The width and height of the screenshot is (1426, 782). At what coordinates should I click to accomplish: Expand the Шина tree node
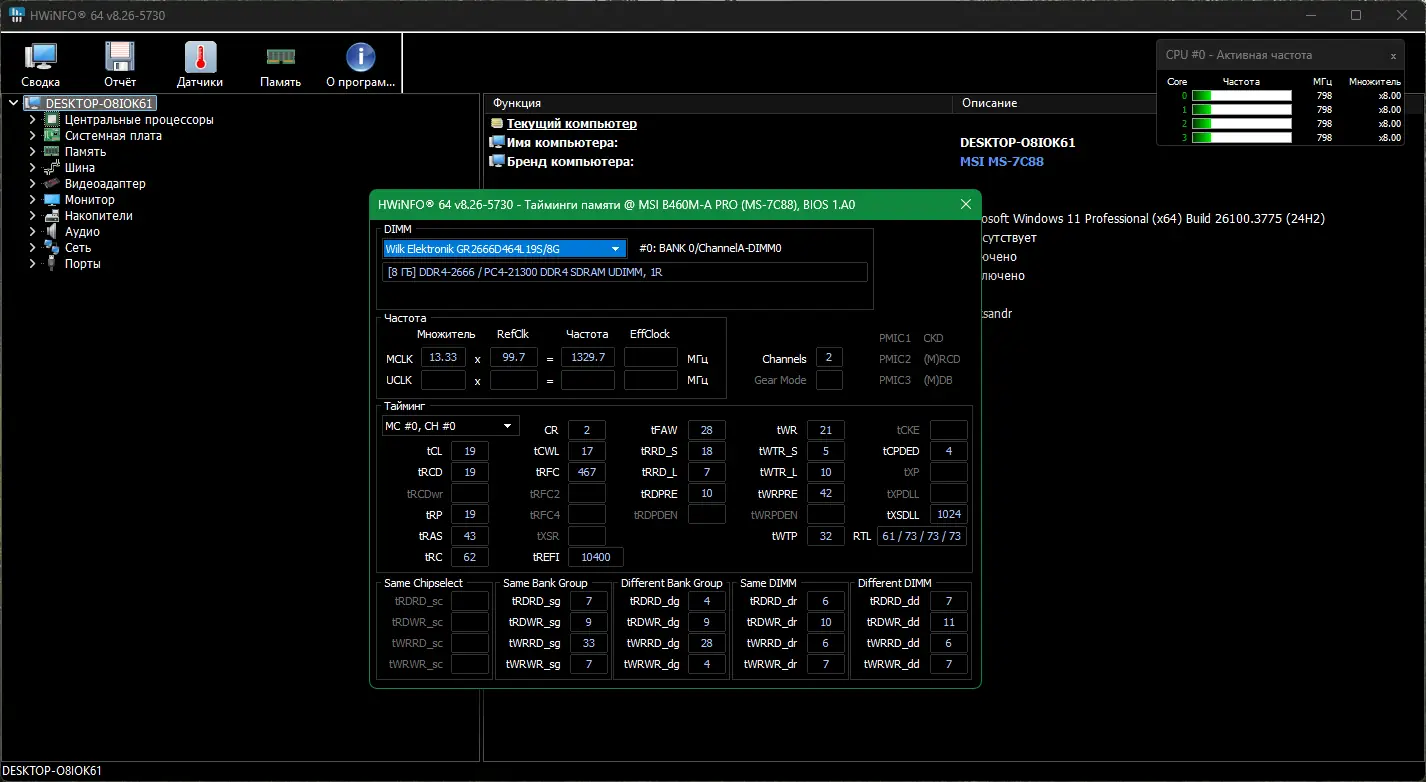(32, 168)
